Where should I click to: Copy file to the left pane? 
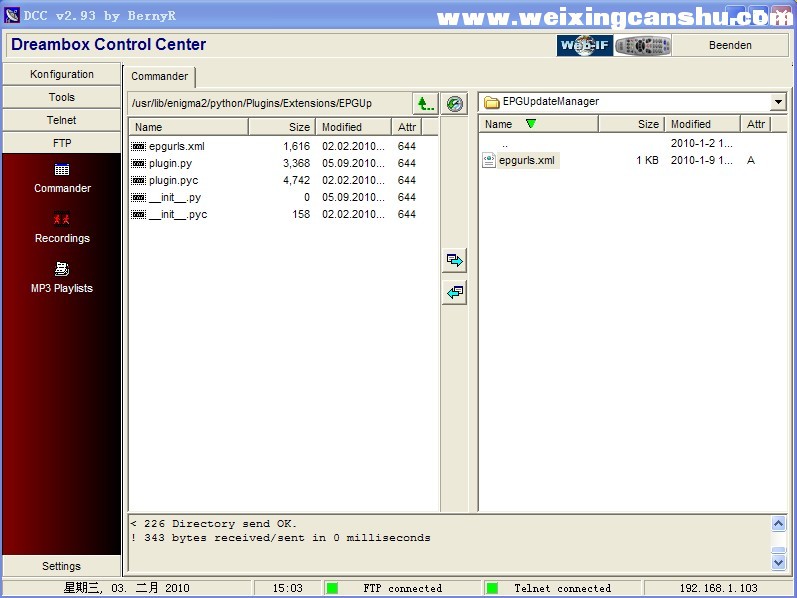(x=454, y=292)
